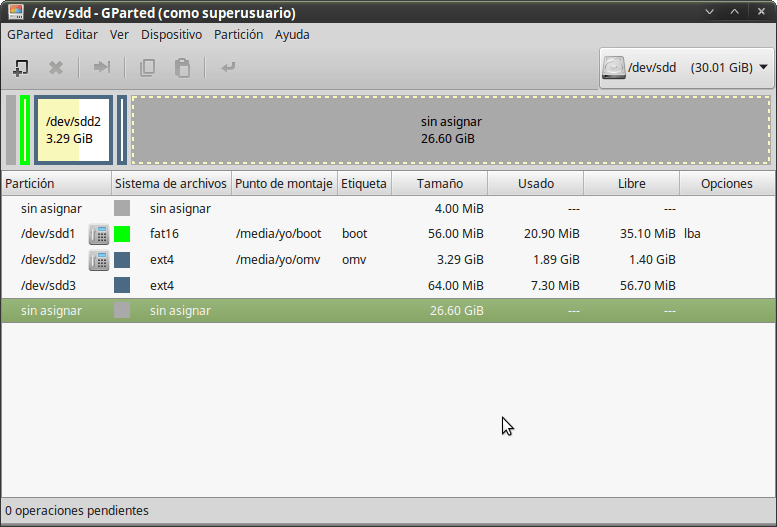Click the Tamaño column header
The width and height of the screenshot is (777, 527).
point(440,183)
